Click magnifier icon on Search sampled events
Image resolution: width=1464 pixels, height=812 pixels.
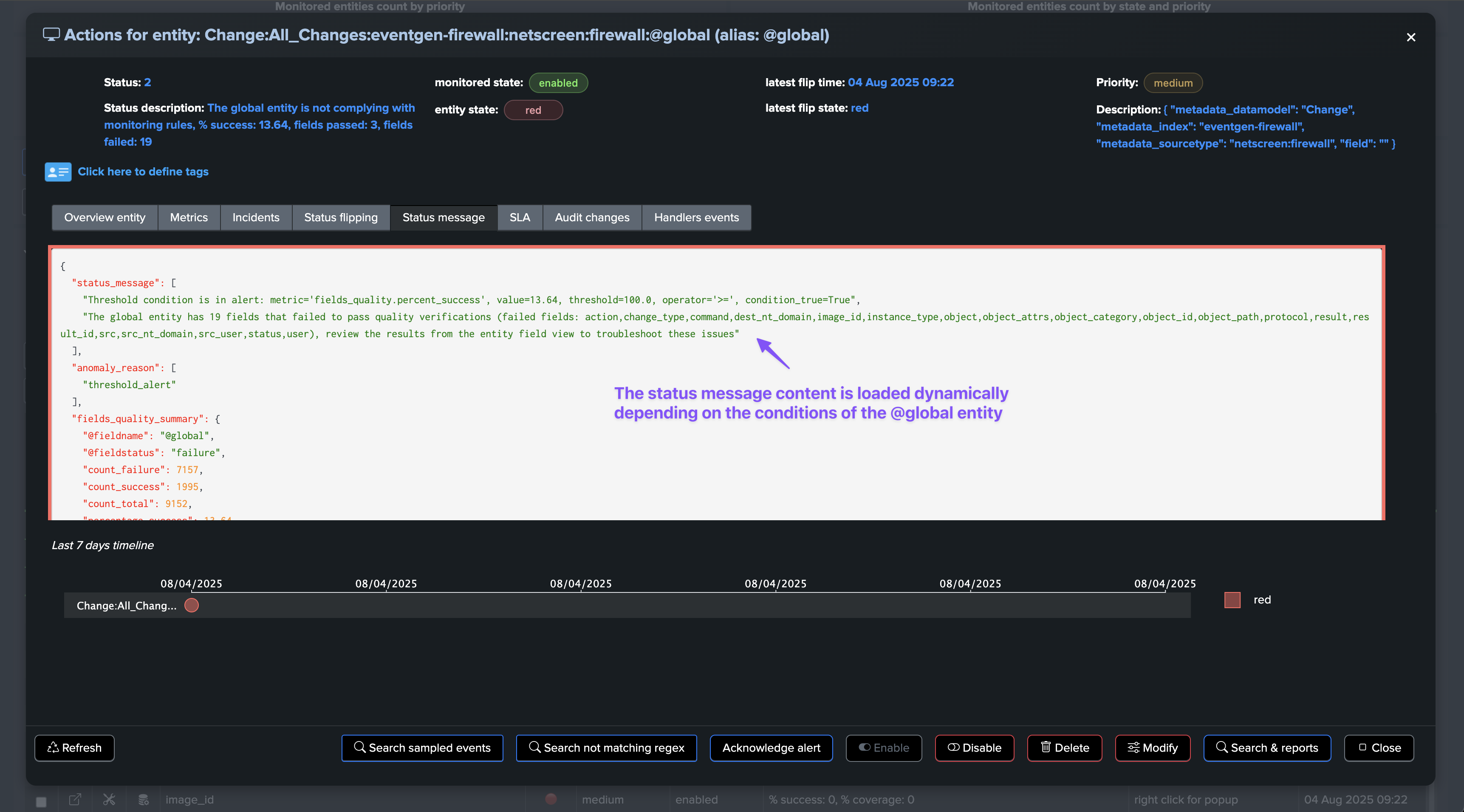click(360, 747)
